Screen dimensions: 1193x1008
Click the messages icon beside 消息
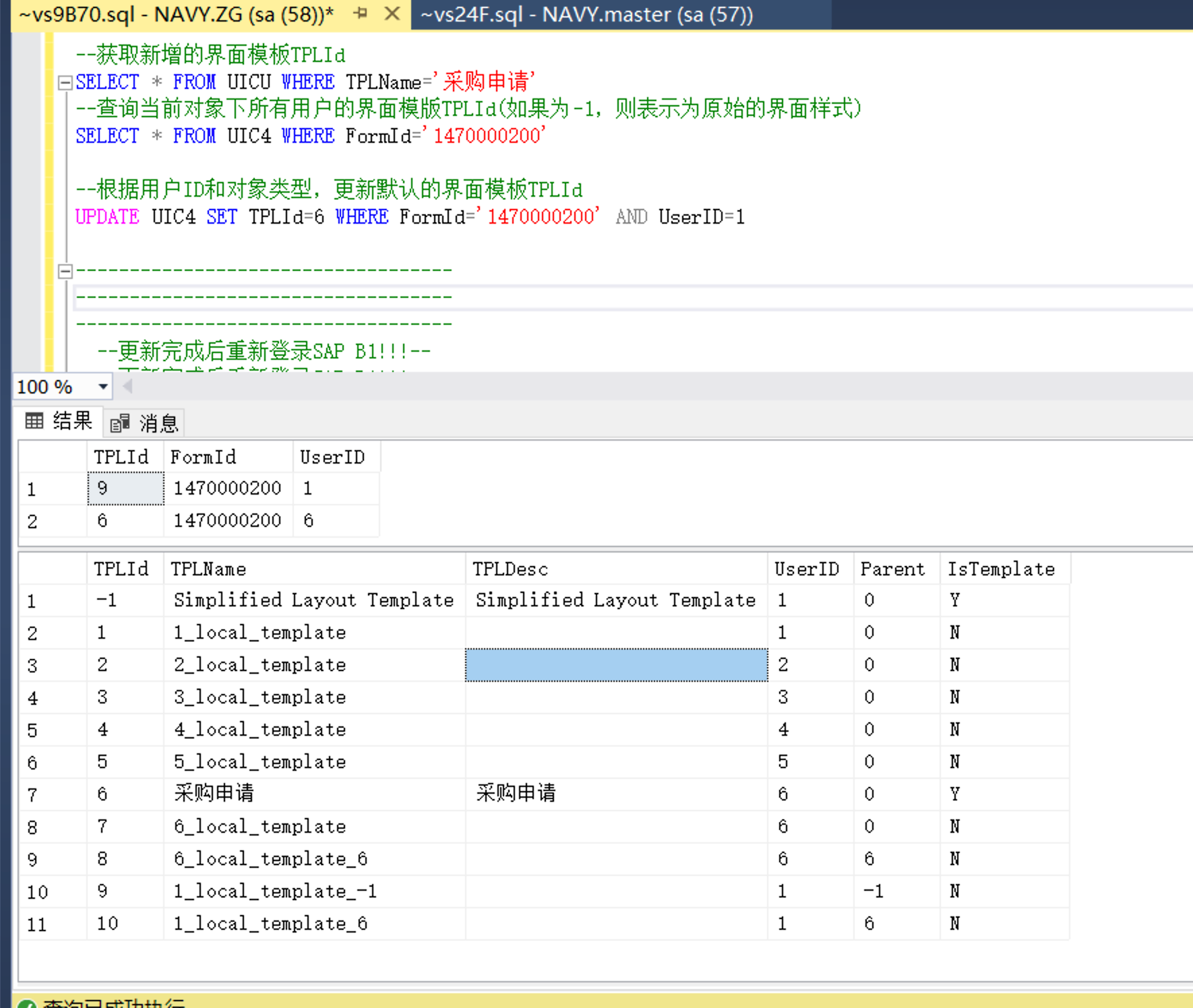120,423
